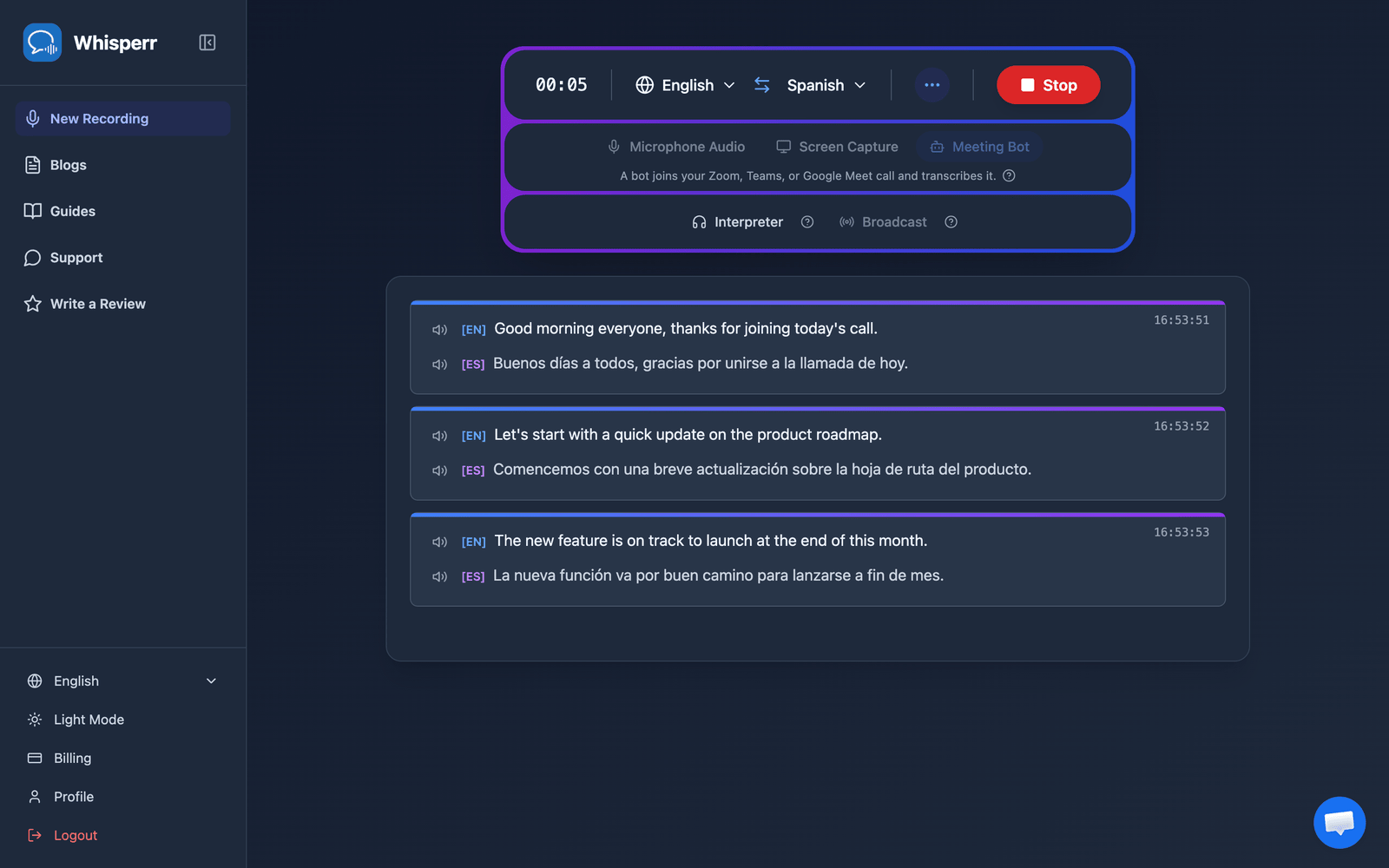The width and height of the screenshot is (1389, 868).
Task: Enable Interpreter mode
Action: (738, 222)
